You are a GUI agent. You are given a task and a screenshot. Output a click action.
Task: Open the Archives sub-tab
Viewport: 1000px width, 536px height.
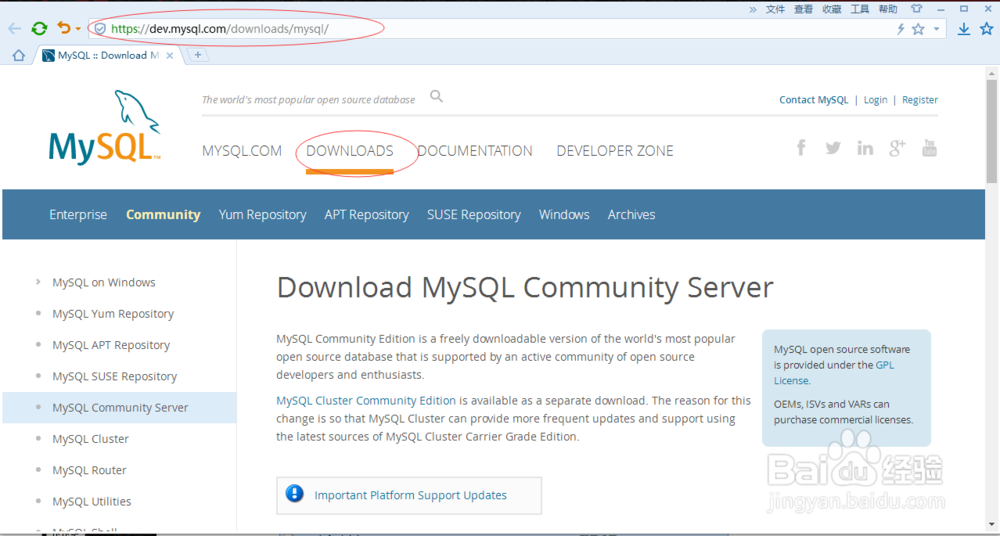(x=631, y=214)
